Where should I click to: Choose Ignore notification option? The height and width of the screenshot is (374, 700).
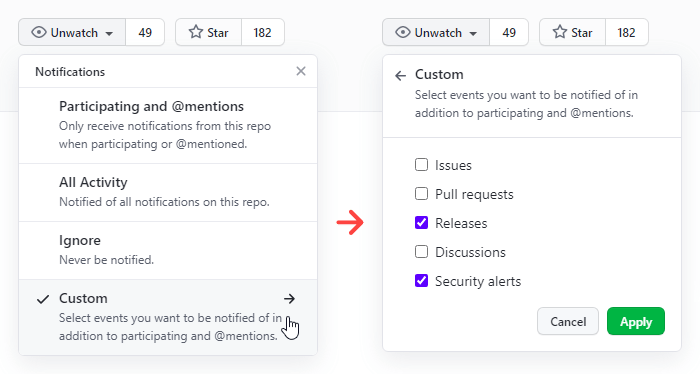(168, 250)
